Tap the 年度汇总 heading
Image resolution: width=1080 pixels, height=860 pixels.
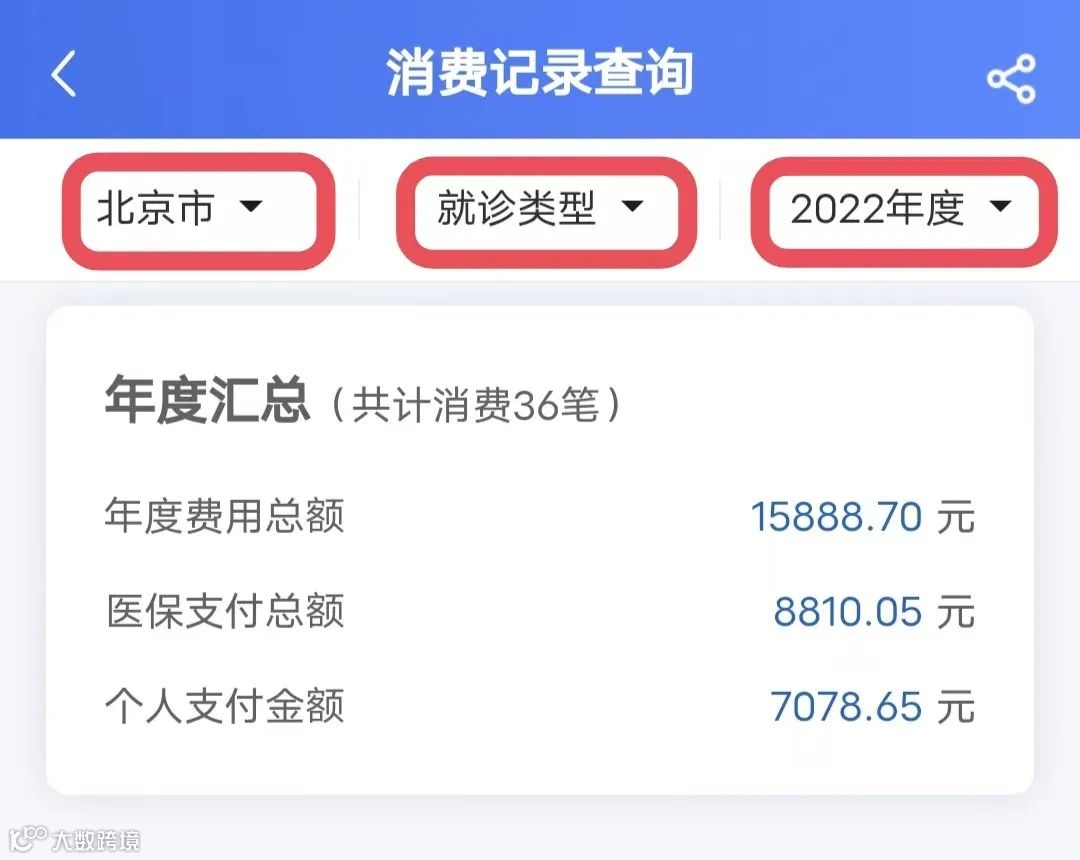pos(207,399)
